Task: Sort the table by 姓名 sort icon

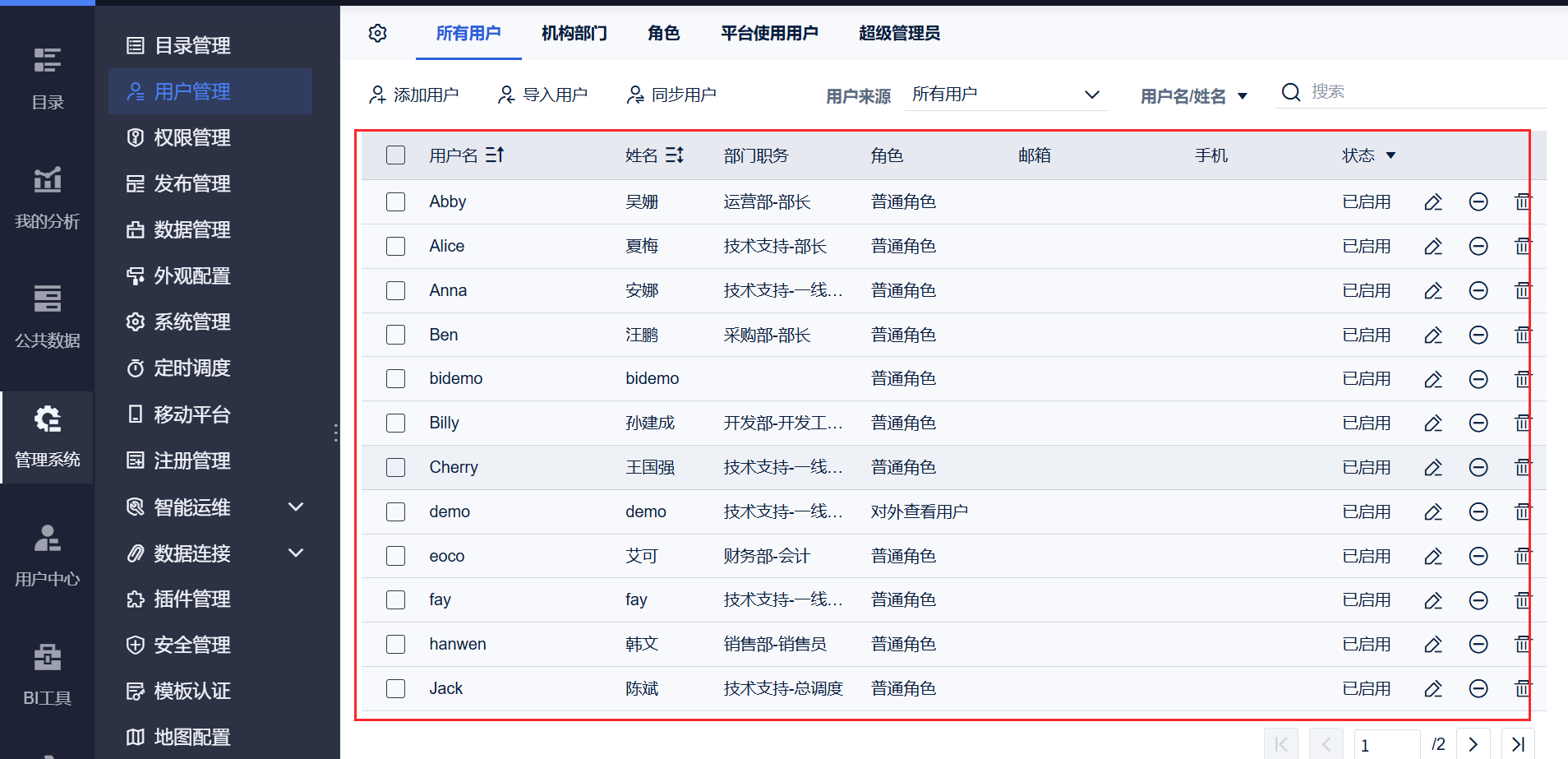Action: [x=675, y=155]
